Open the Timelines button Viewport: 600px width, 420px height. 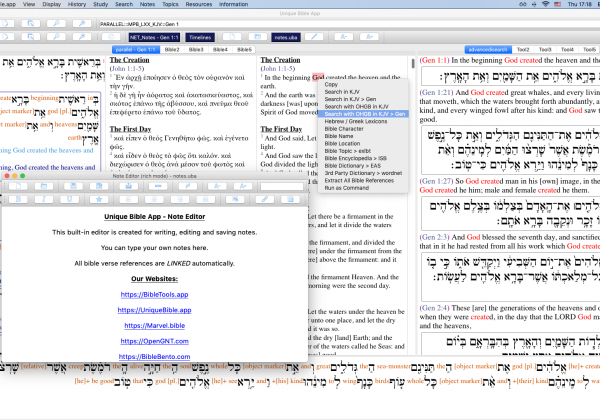point(200,37)
